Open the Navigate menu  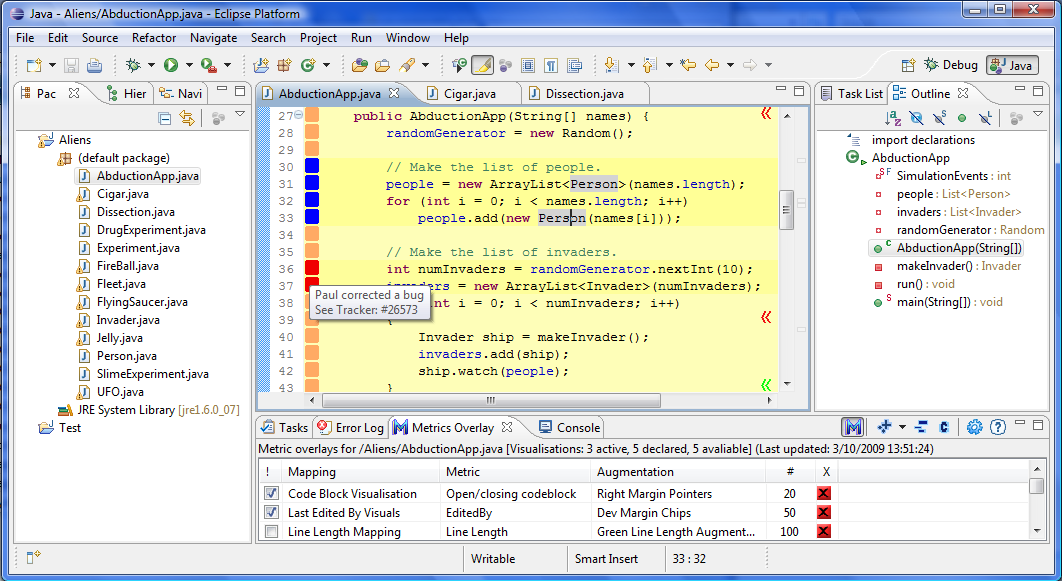213,38
